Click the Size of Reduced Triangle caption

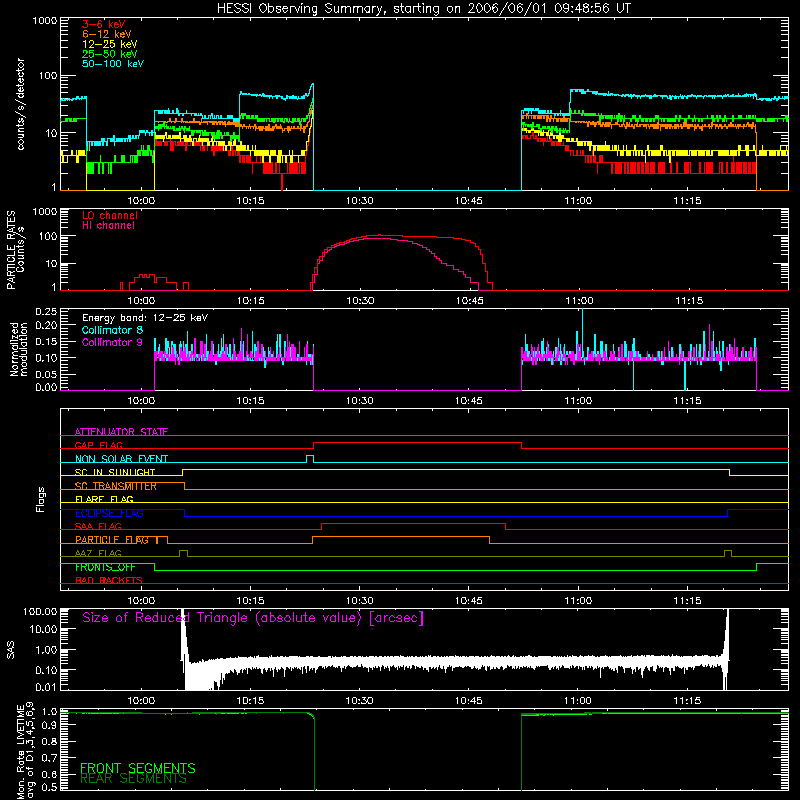pyautogui.click(x=253, y=618)
